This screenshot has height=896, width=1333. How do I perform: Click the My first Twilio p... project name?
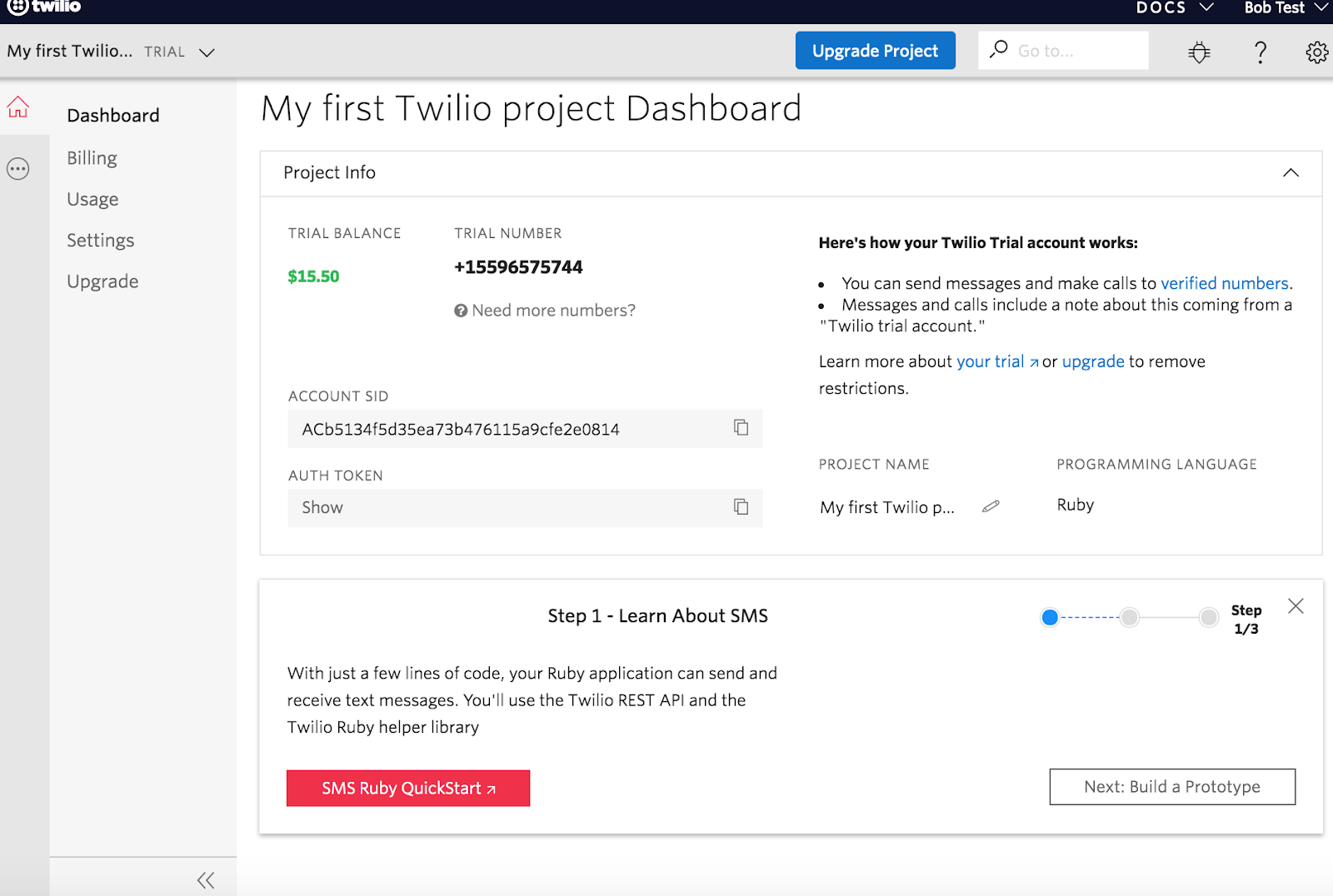tap(887, 507)
